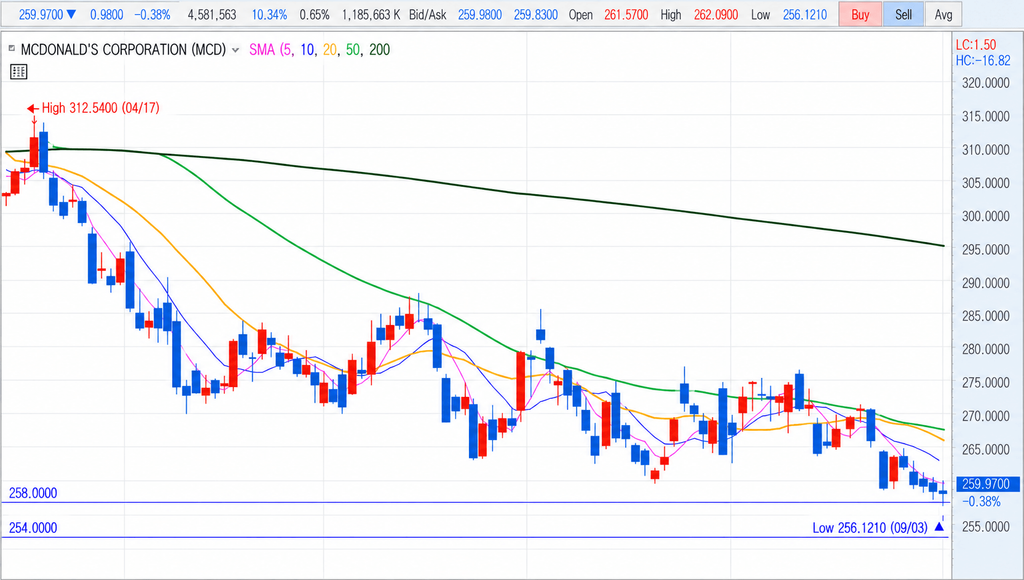Select the SMA 10 period label
1024x580 pixels.
coord(307,50)
